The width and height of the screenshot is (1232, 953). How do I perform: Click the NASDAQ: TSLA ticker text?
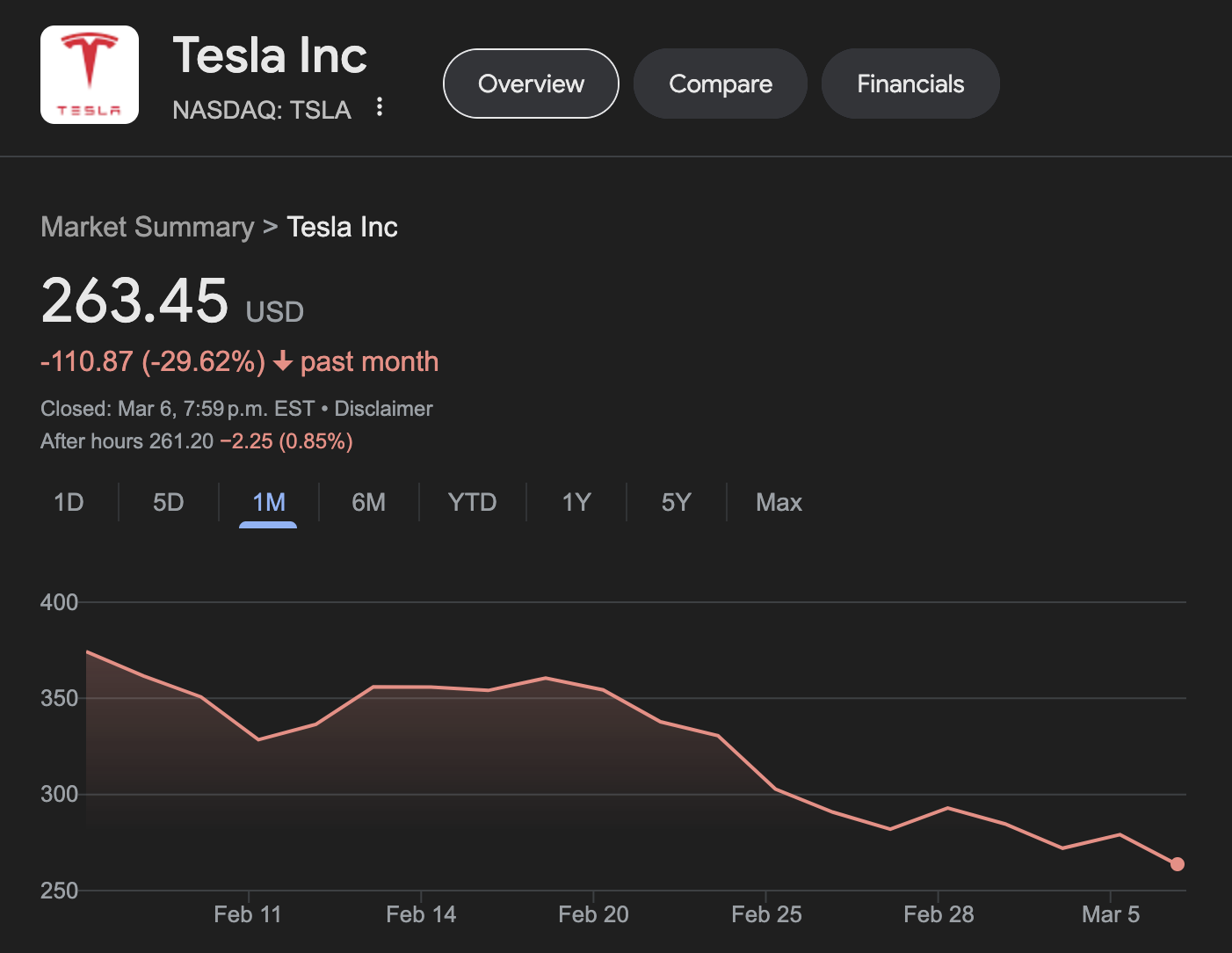(262, 110)
